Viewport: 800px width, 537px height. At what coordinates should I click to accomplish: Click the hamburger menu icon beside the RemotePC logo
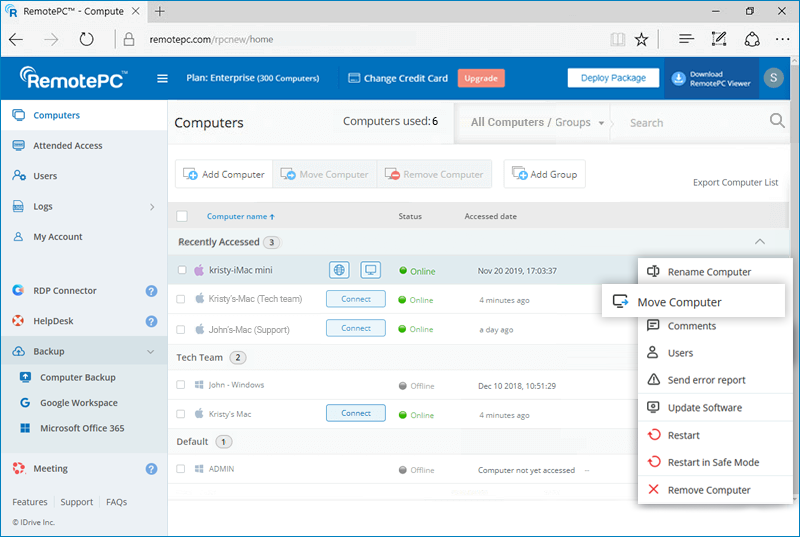tap(163, 79)
